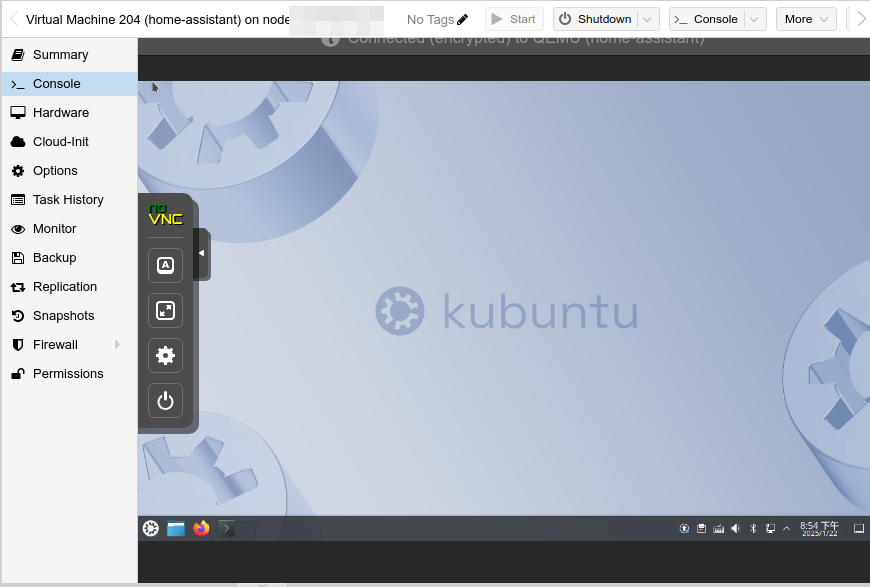
Task: Open the volume tray icon
Action: click(x=736, y=529)
